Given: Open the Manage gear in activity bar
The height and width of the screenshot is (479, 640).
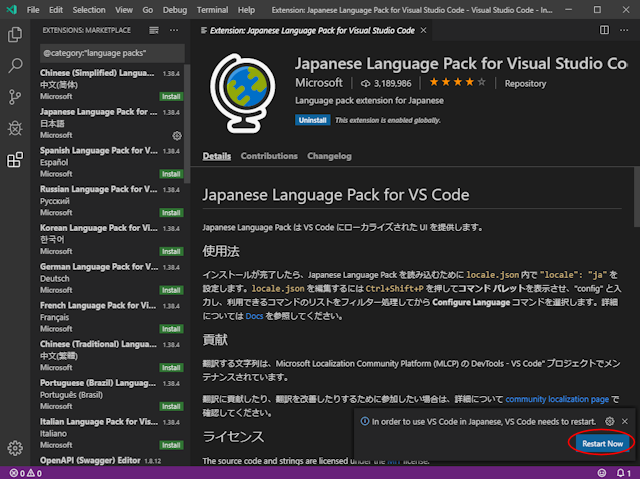Looking at the screenshot, I should [15, 448].
